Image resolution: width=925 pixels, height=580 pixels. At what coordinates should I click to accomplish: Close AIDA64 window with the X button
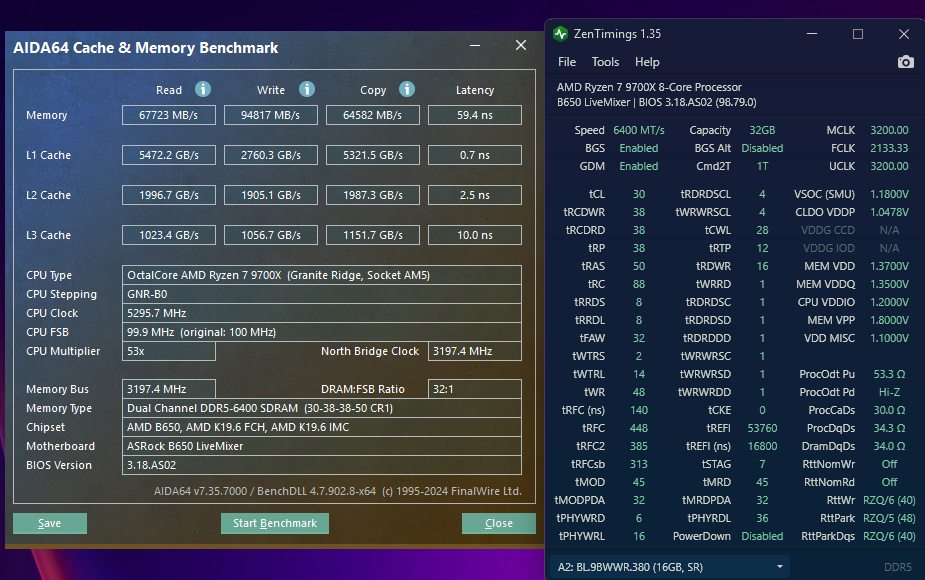(521, 45)
